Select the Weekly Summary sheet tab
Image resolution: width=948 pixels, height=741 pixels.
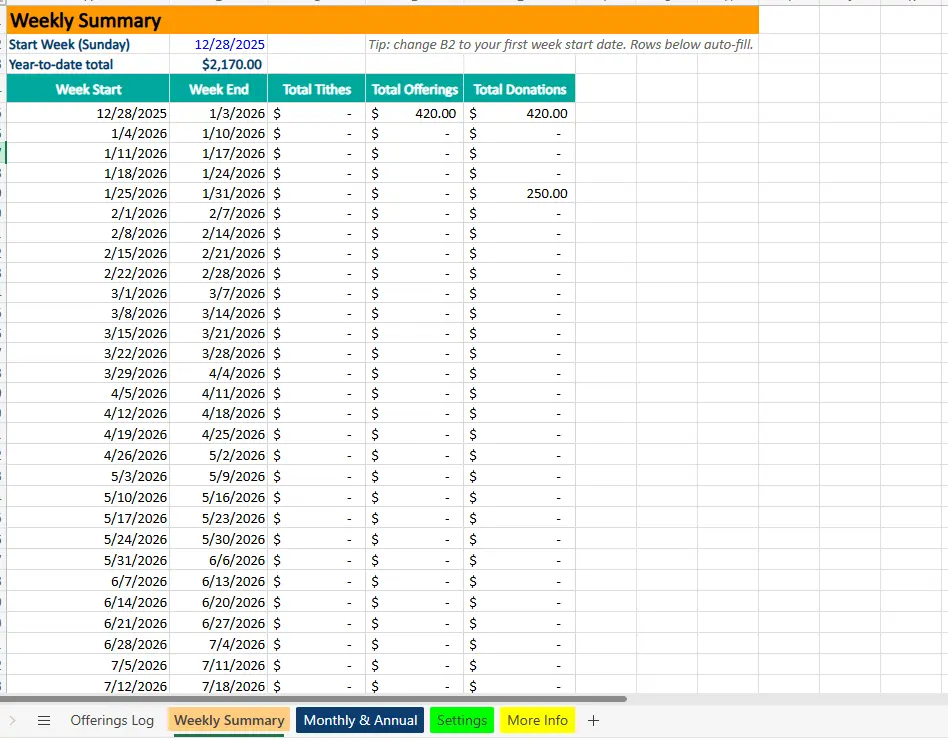[x=228, y=719]
